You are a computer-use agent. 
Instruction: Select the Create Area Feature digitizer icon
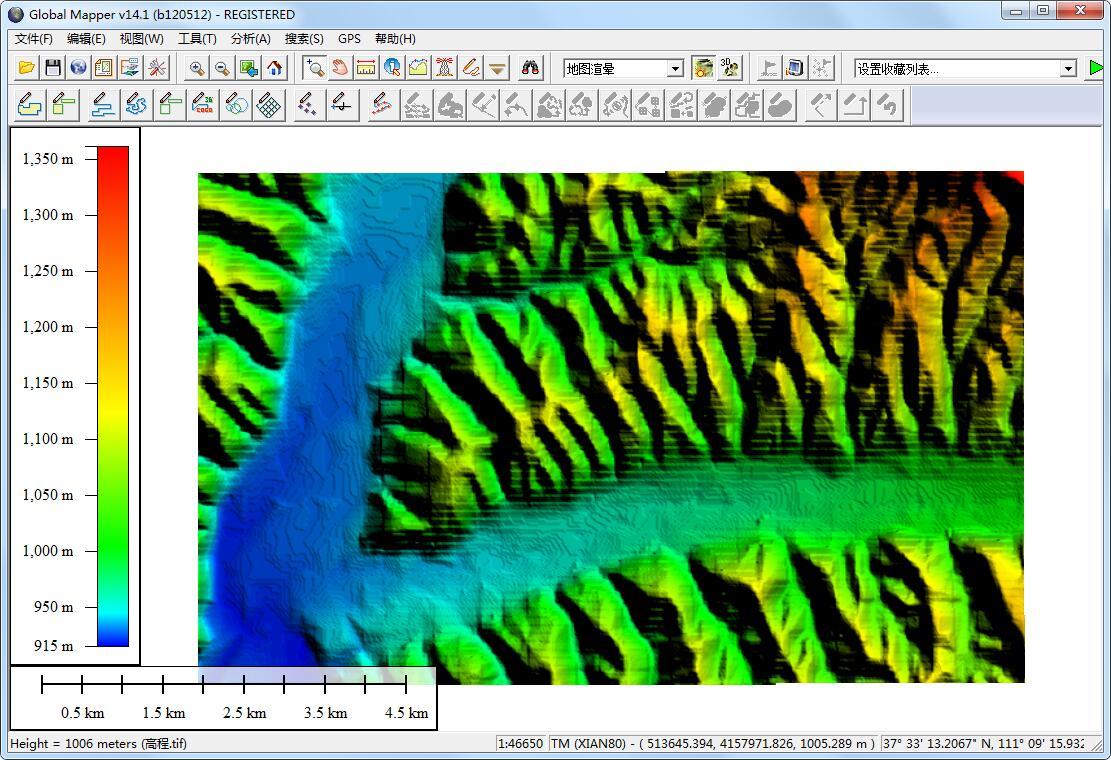(x=29, y=106)
